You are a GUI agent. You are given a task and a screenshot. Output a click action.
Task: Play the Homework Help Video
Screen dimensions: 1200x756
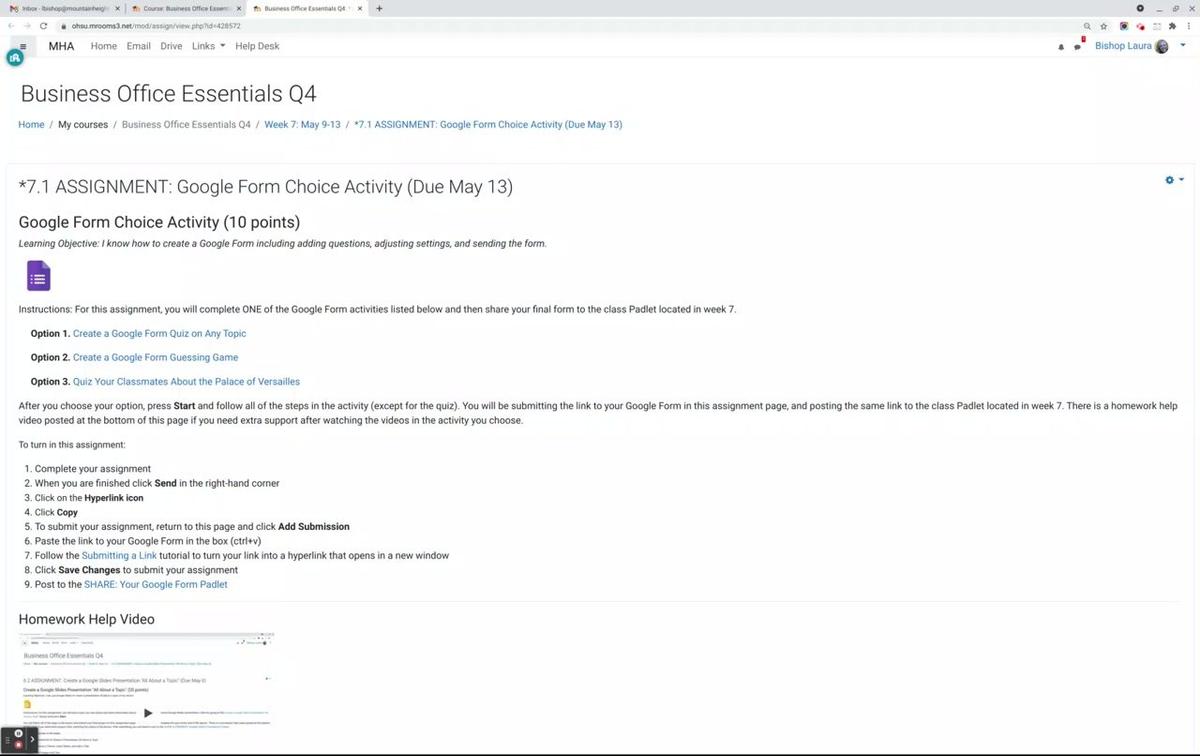(x=148, y=713)
